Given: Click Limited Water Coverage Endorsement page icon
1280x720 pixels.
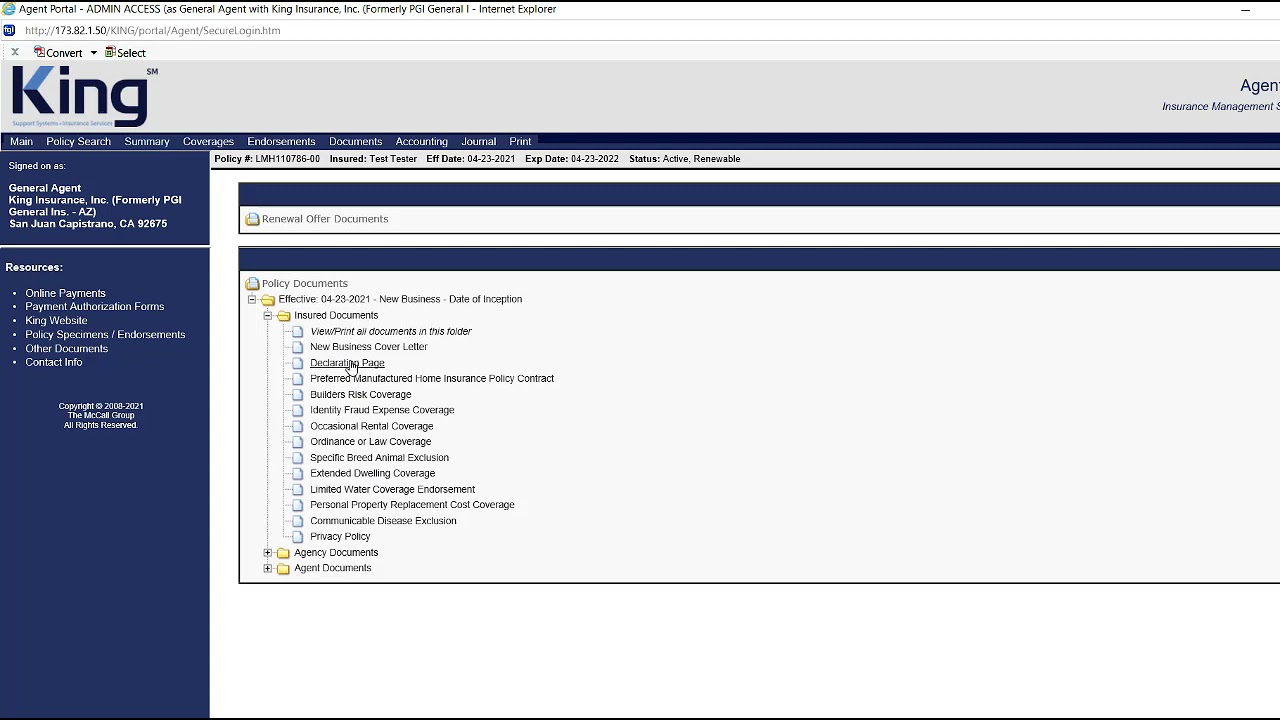Looking at the screenshot, I should pyautogui.click(x=298, y=489).
